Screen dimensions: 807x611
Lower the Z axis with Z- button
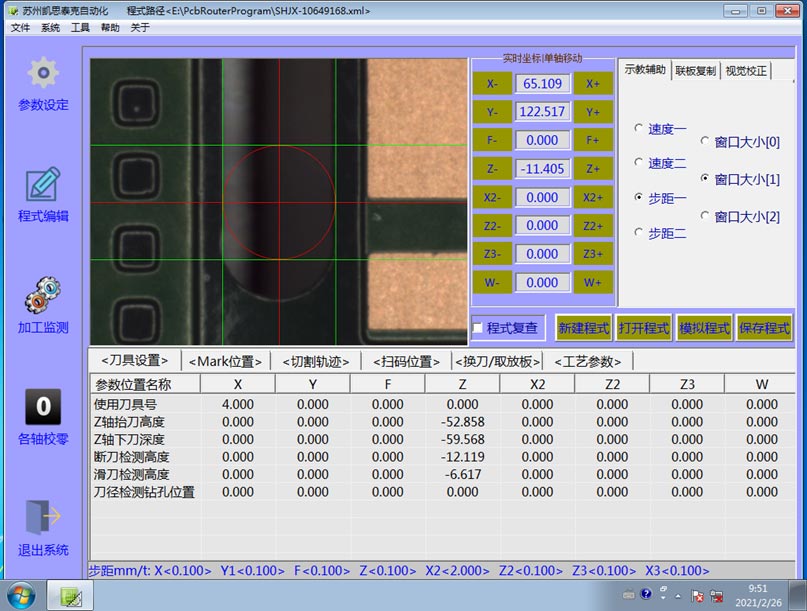coord(492,169)
